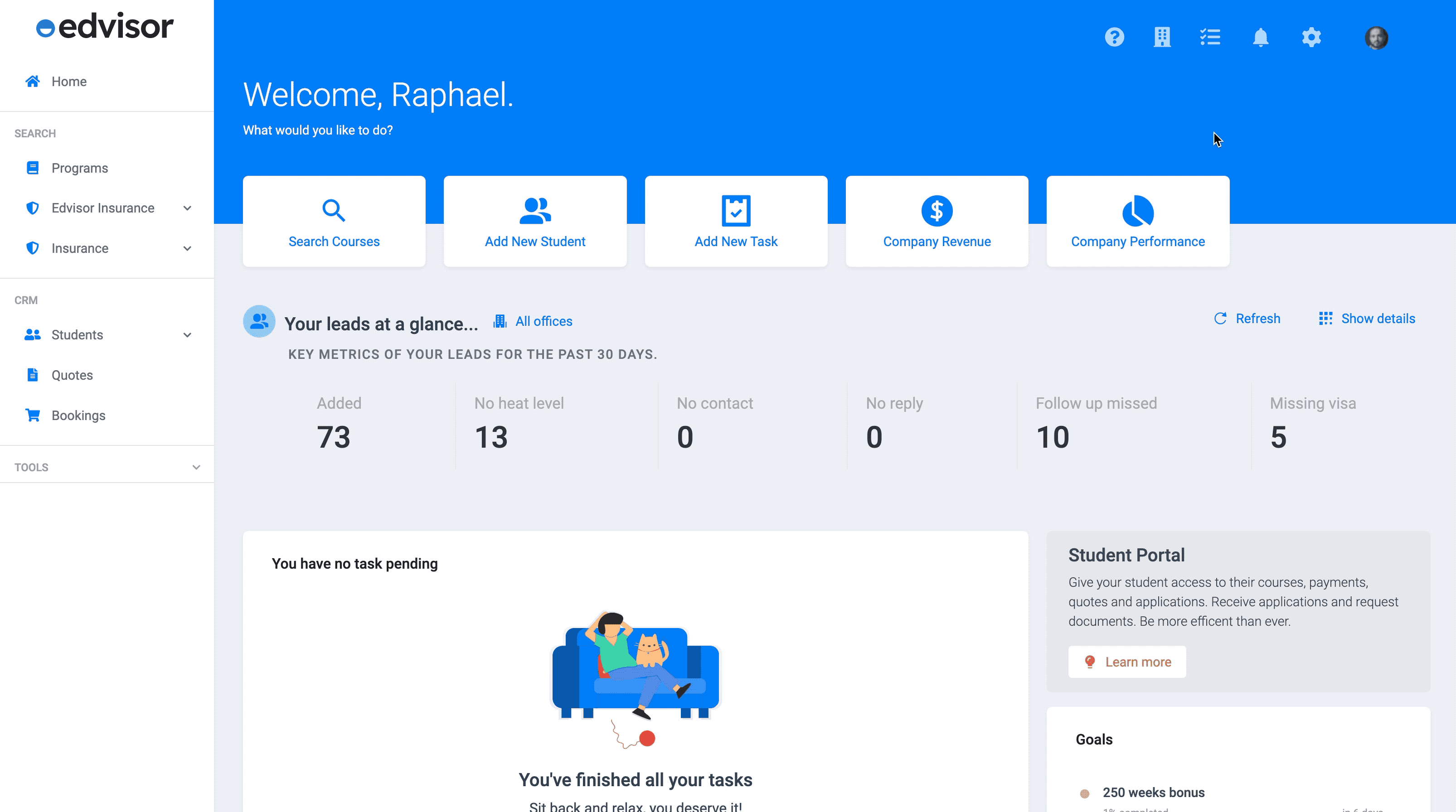Image resolution: width=1456 pixels, height=812 pixels.
Task: Click the Company Revenue dollar icon
Action: [937, 211]
